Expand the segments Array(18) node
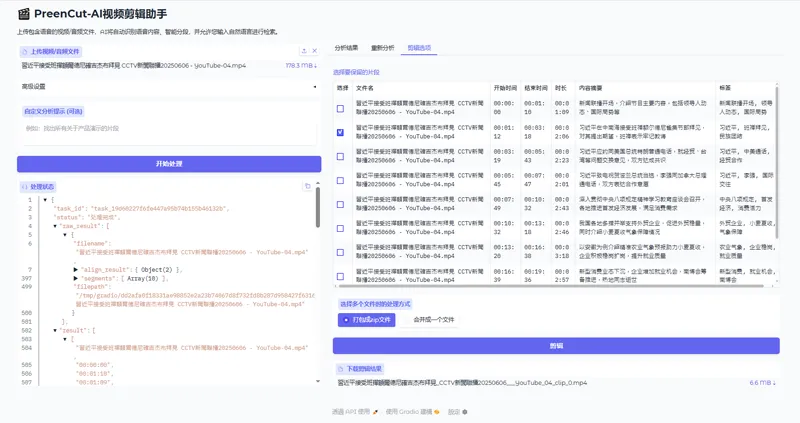The width and height of the screenshot is (800, 423). 76,278
